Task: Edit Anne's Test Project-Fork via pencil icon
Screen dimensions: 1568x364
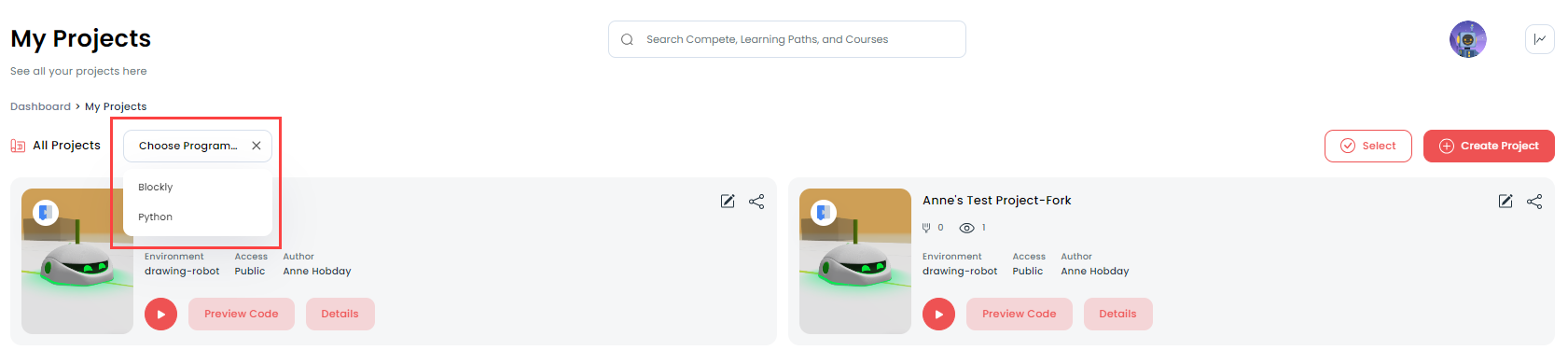Action: (x=1506, y=202)
